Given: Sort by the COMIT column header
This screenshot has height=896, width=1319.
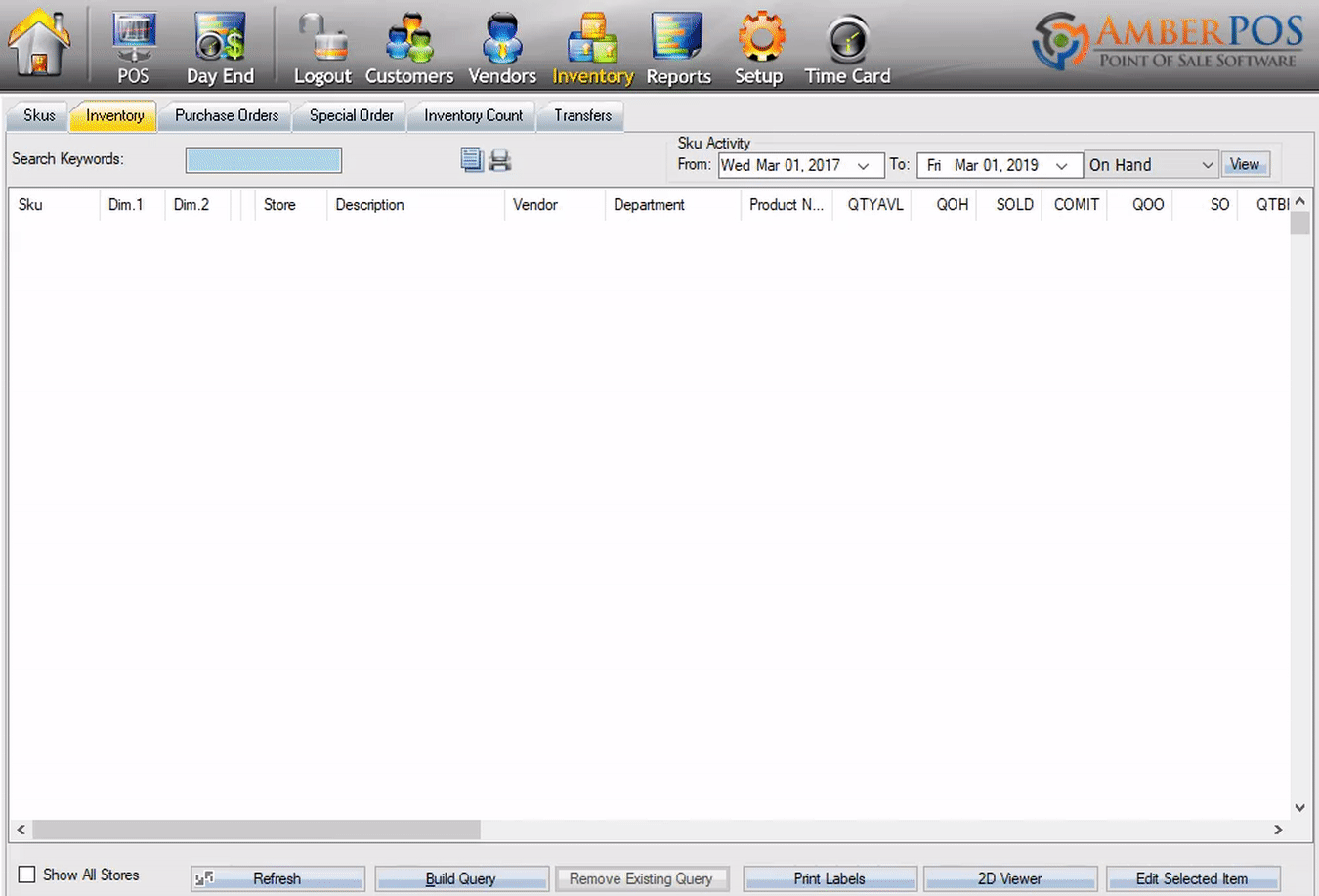Looking at the screenshot, I should [1075, 205].
